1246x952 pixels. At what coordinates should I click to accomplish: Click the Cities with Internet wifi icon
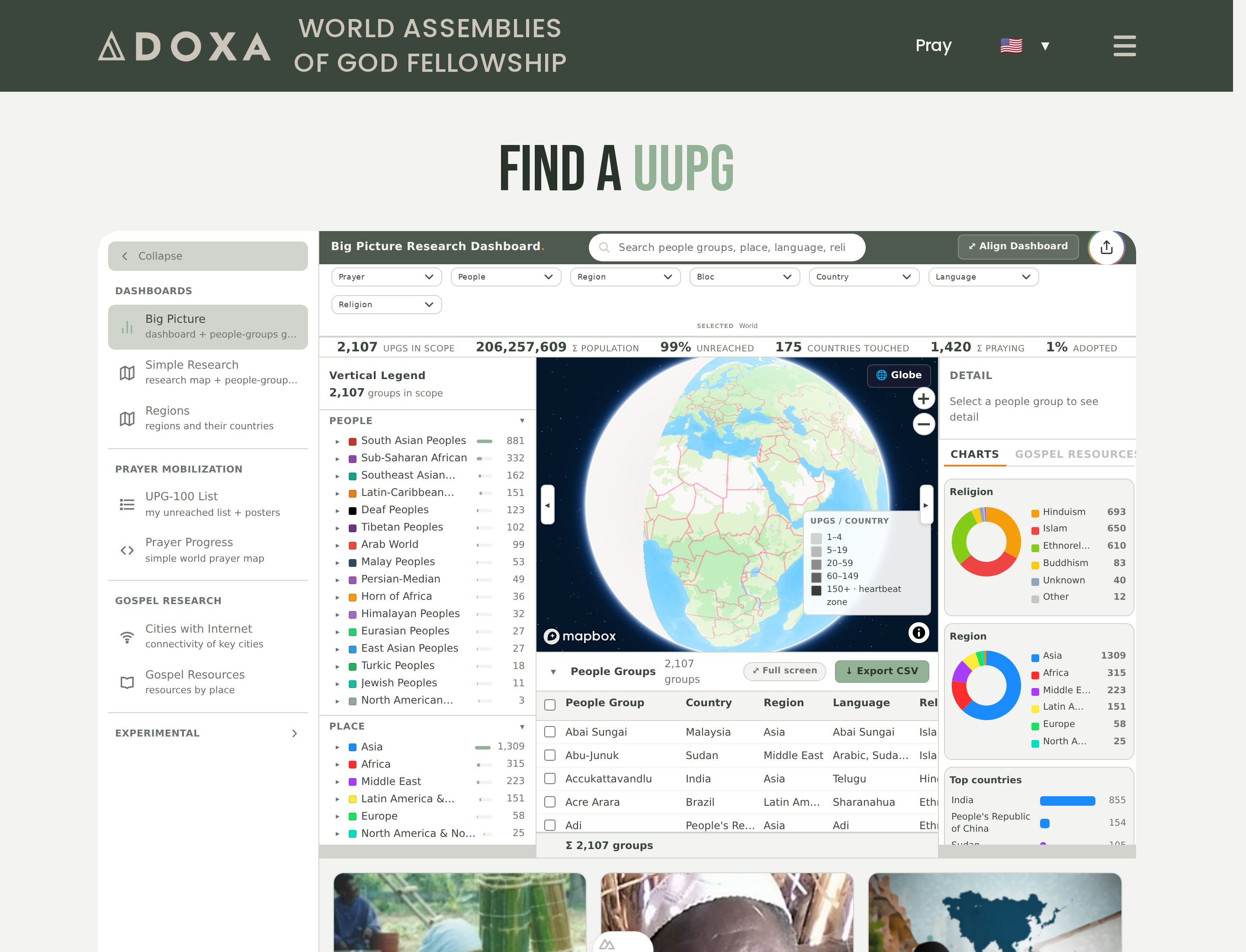(x=127, y=637)
